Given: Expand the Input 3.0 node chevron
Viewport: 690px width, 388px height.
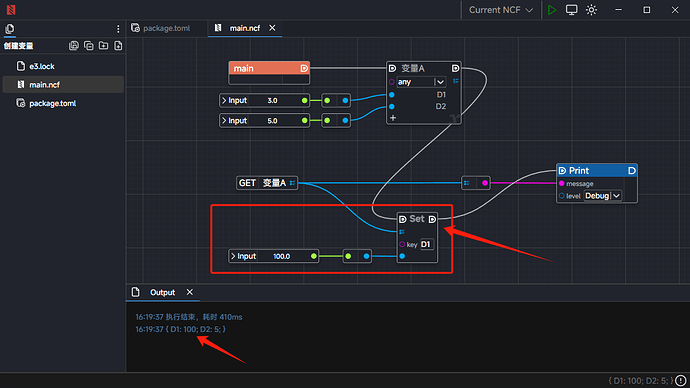Looking at the screenshot, I should click(x=224, y=100).
